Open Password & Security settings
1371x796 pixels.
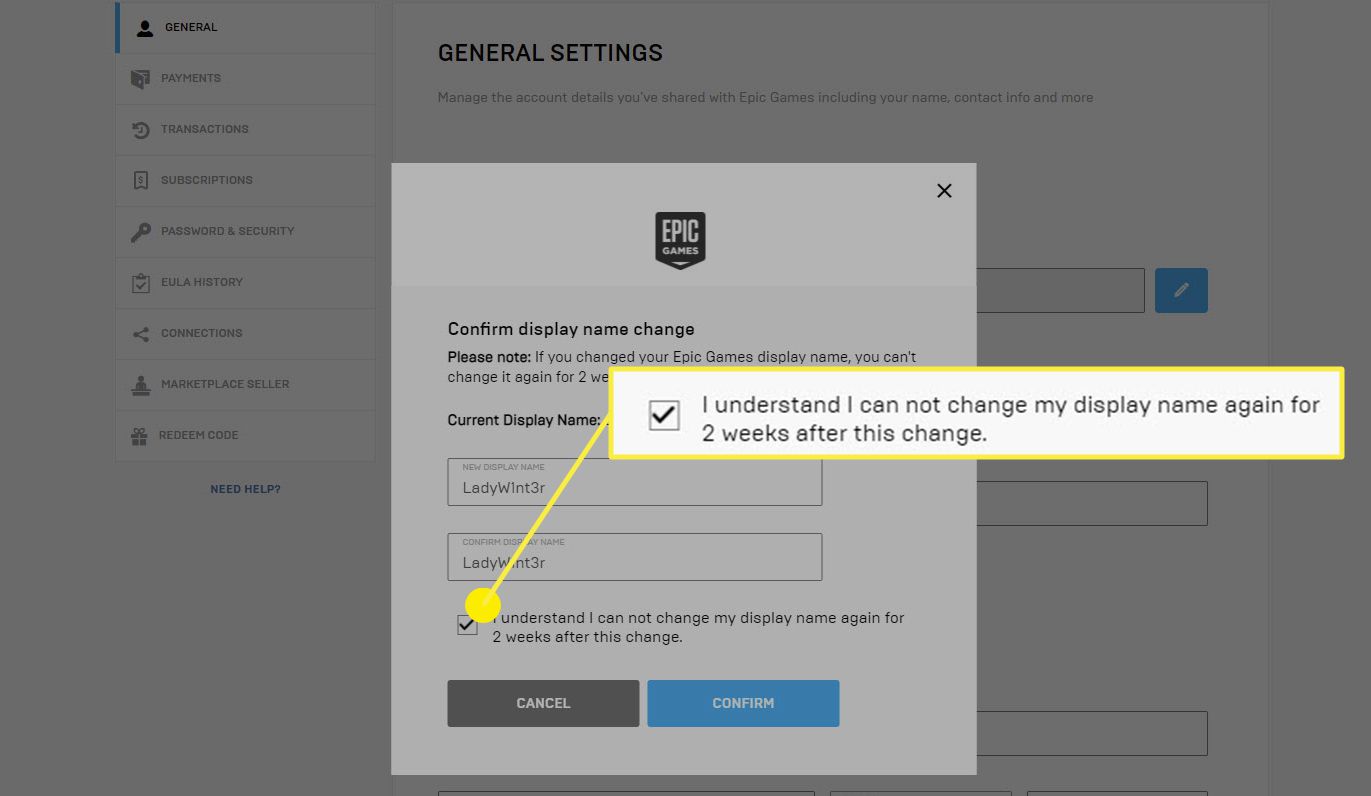click(x=246, y=232)
